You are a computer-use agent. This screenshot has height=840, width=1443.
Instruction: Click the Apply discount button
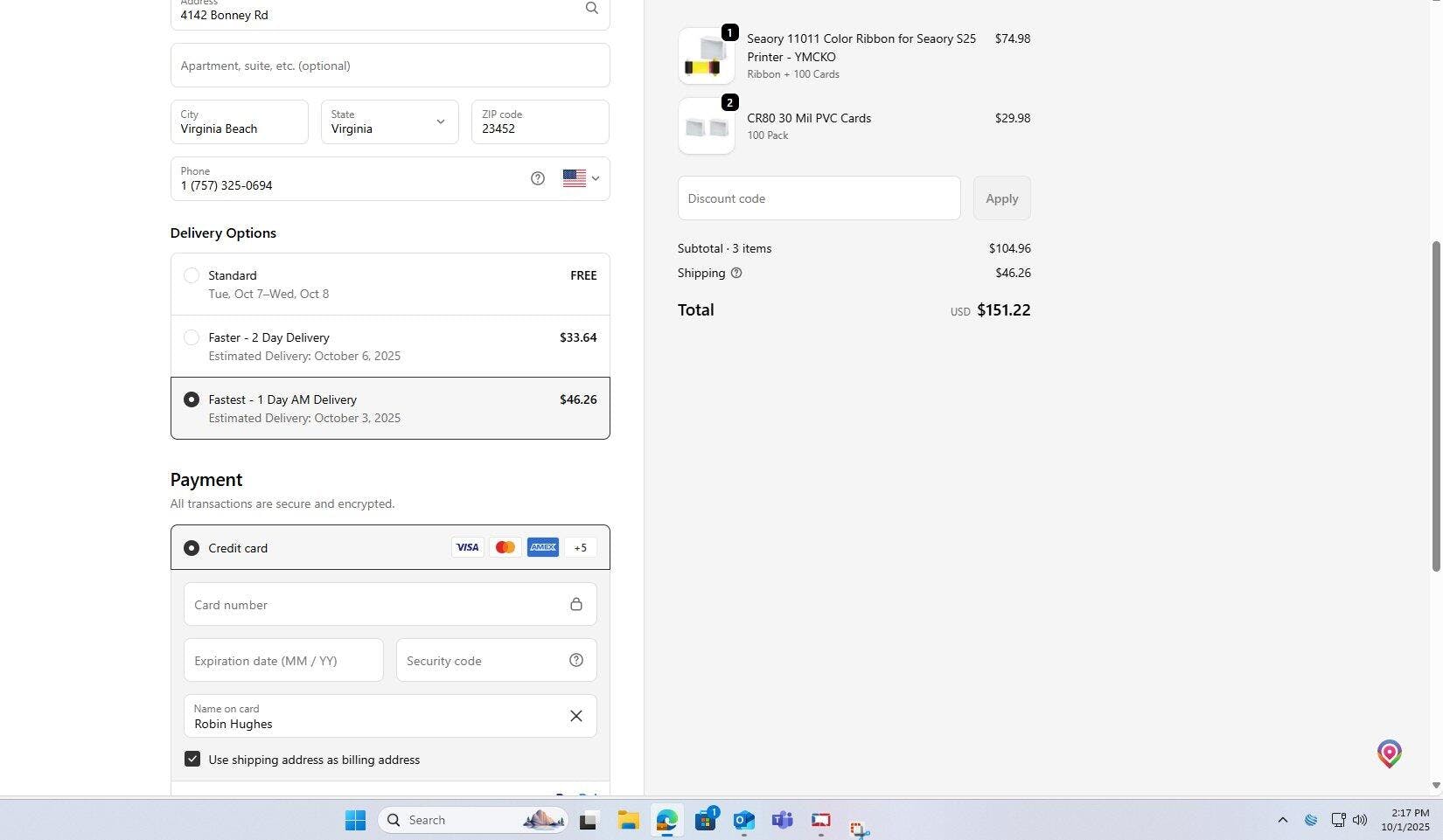coord(1001,199)
